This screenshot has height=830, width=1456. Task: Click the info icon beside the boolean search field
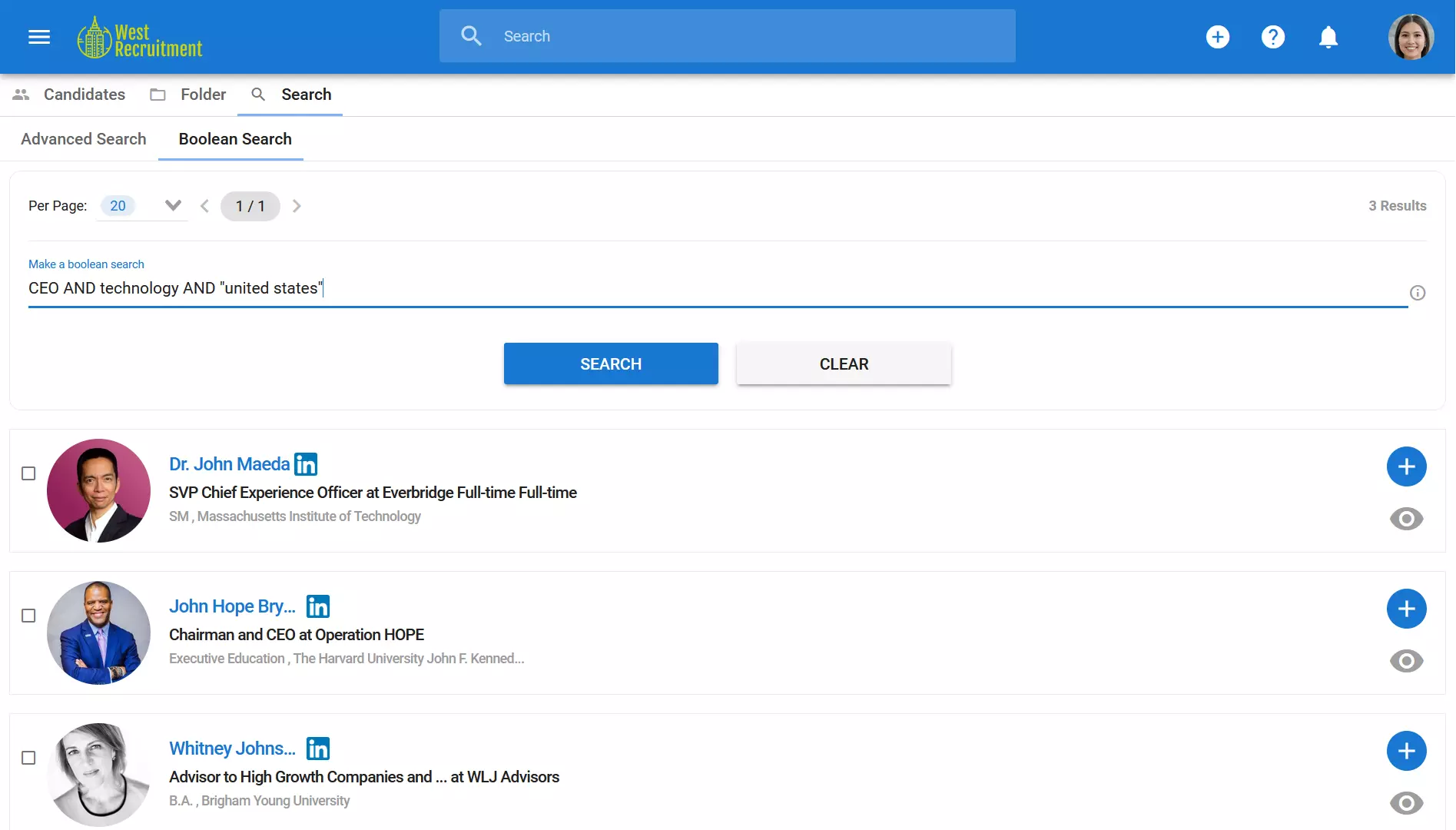point(1418,293)
